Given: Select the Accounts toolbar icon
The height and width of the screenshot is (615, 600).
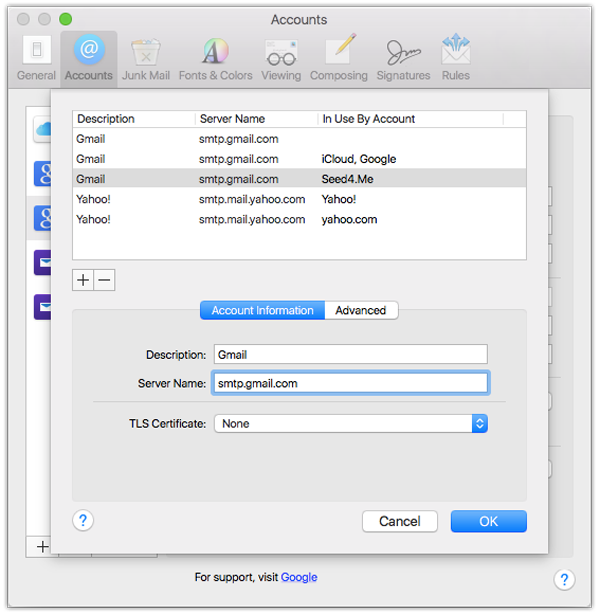Looking at the screenshot, I should [x=89, y=58].
